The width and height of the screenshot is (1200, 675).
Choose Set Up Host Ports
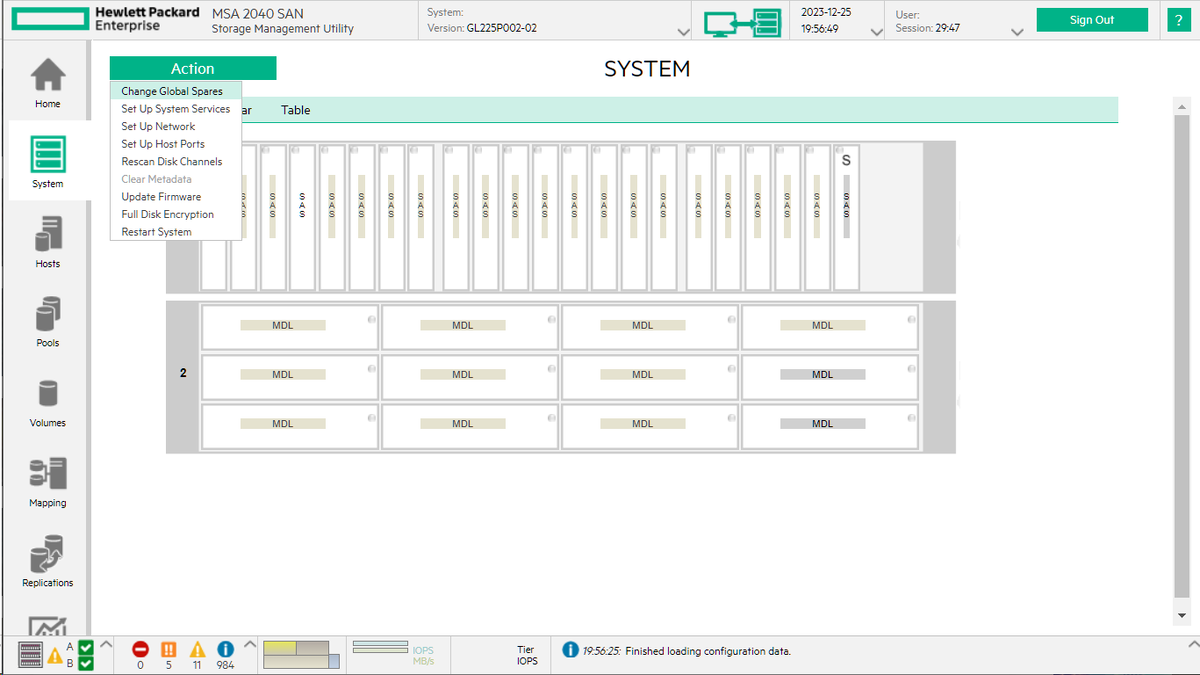176,144
